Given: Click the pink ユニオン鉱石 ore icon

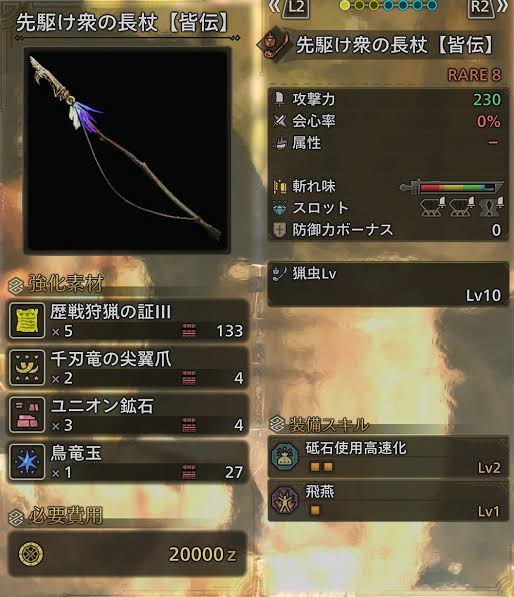Looking at the screenshot, I should click(27, 415).
